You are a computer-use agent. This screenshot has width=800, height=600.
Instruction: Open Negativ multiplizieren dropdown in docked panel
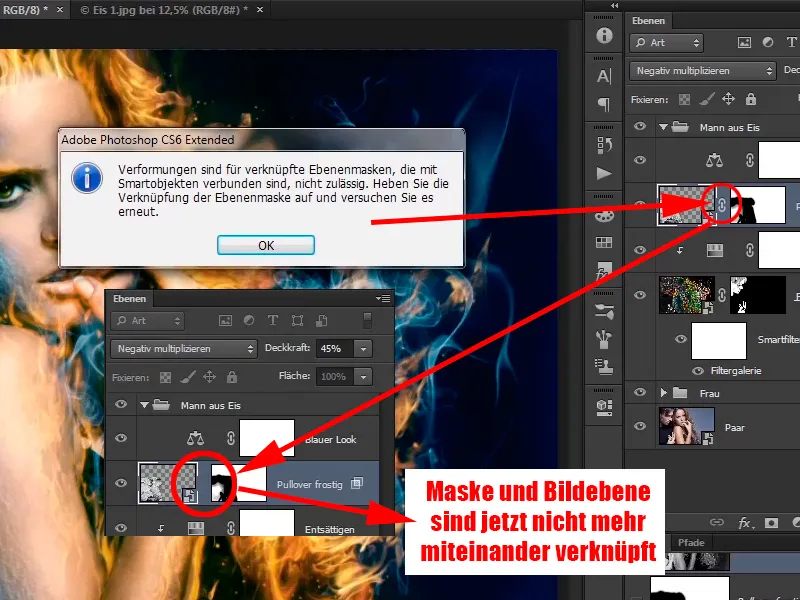click(703, 70)
